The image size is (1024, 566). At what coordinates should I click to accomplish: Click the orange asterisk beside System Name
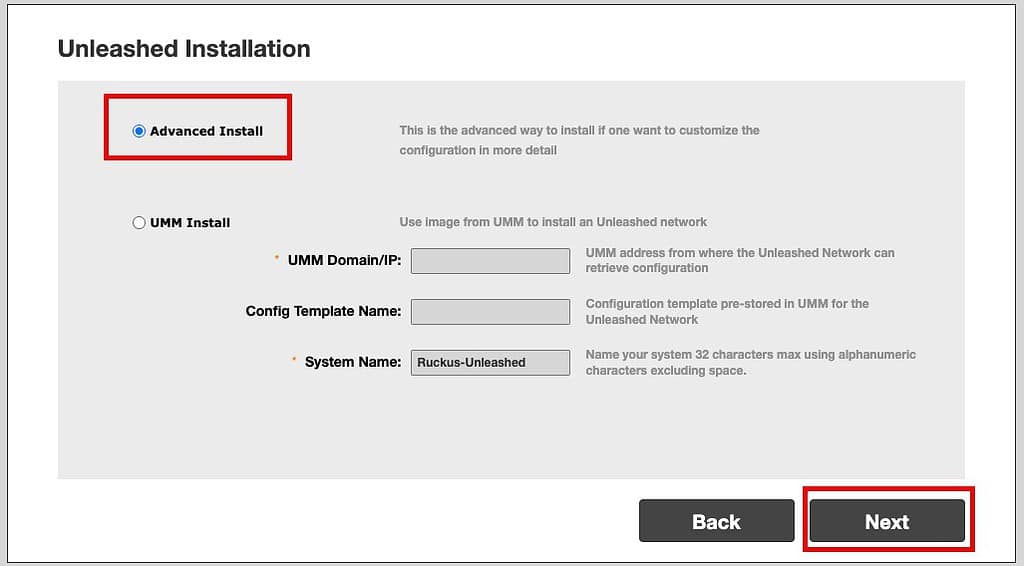[294, 360]
